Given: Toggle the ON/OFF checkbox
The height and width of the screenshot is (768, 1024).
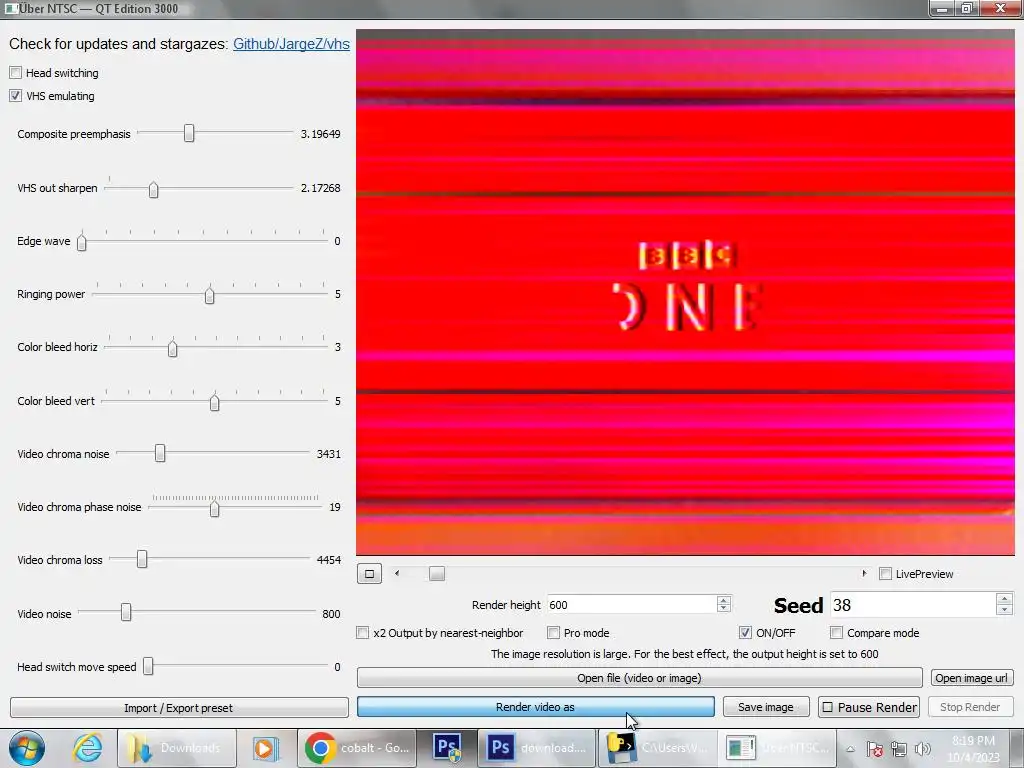Looking at the screenshot, I should tap(745, 633).
